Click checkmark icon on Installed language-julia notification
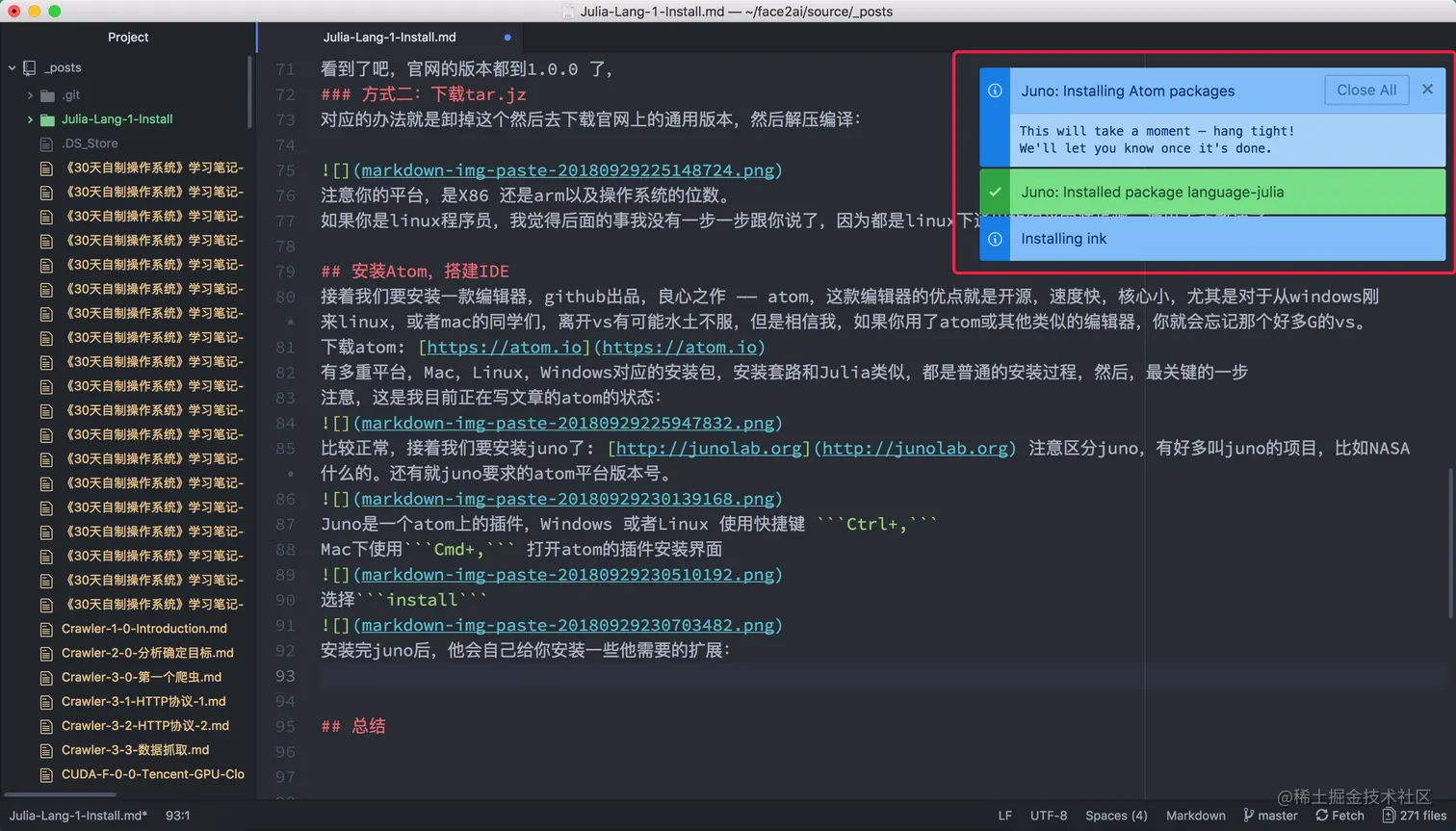 [995, 192]
